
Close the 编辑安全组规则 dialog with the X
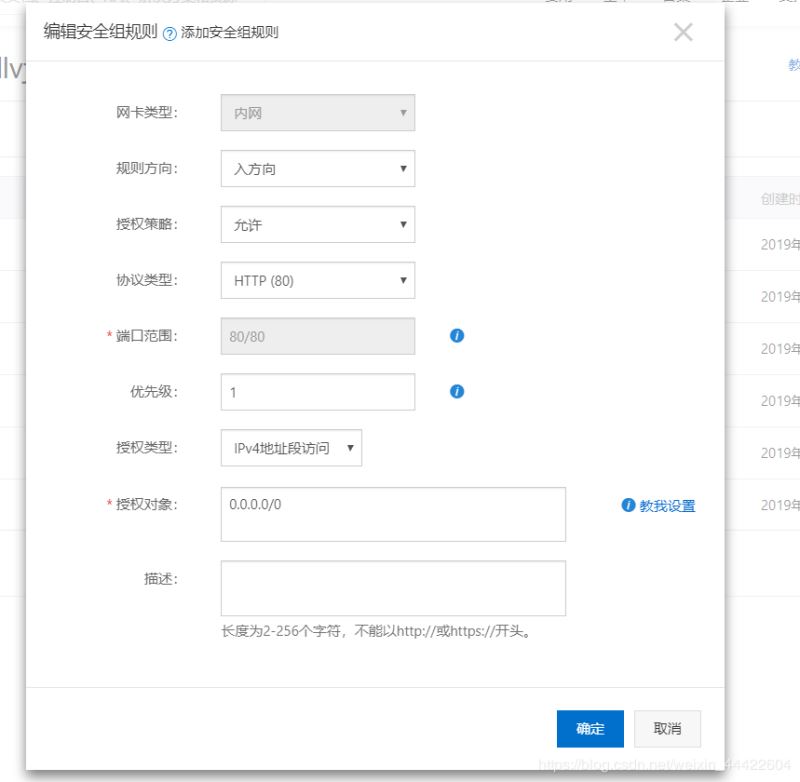683,31
